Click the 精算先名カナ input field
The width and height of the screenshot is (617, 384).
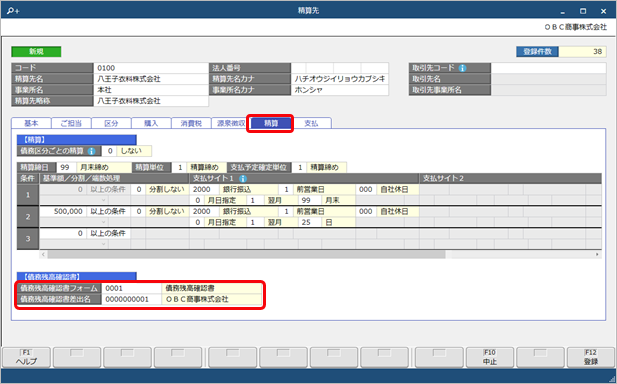(x=340, y=79)
